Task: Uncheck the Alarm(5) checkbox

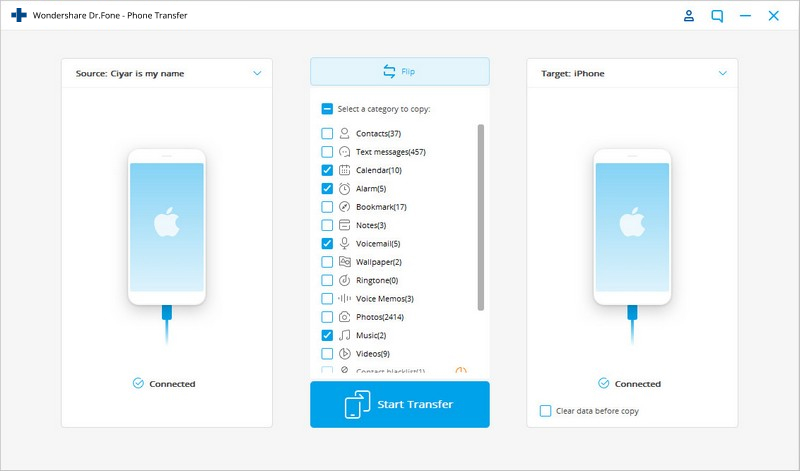Action: (x=327, y=189)
